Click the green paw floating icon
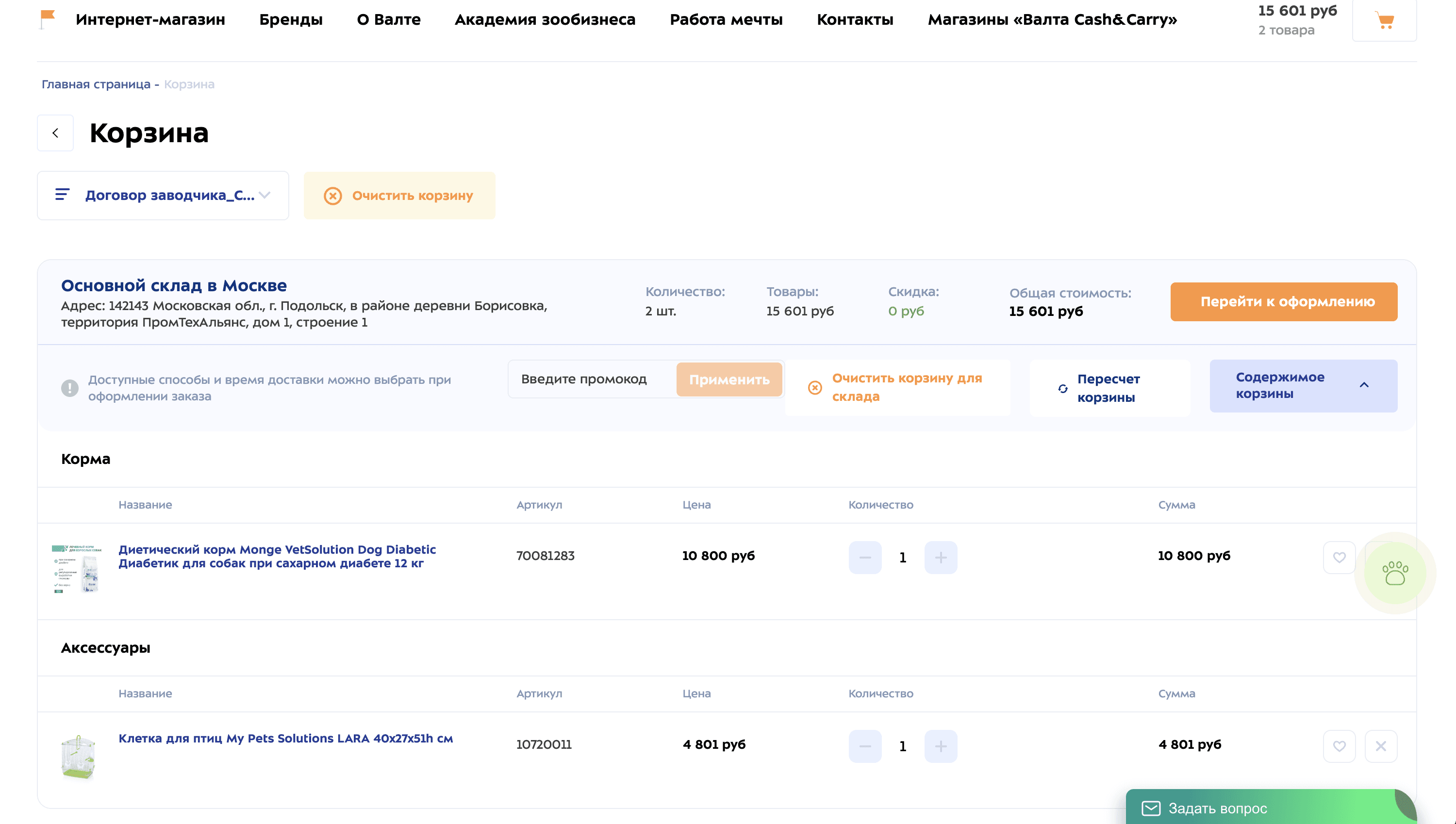Image resolution: width=1456 pixels, height=824 pixels. tap(1395, 573)
